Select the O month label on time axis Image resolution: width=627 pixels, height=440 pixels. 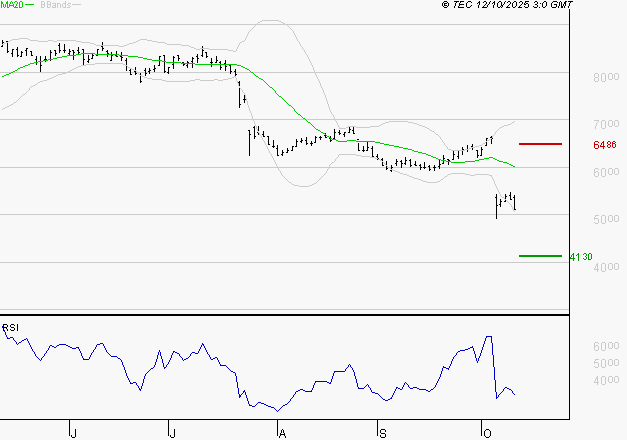487,432
